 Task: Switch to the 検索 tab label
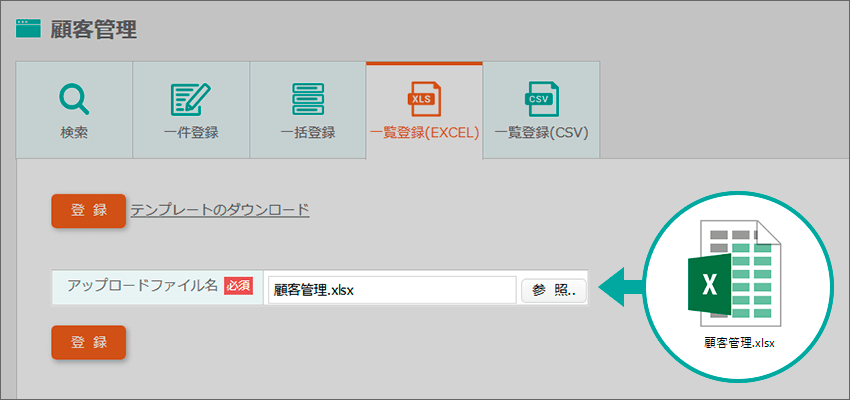(x=74, y=133)
